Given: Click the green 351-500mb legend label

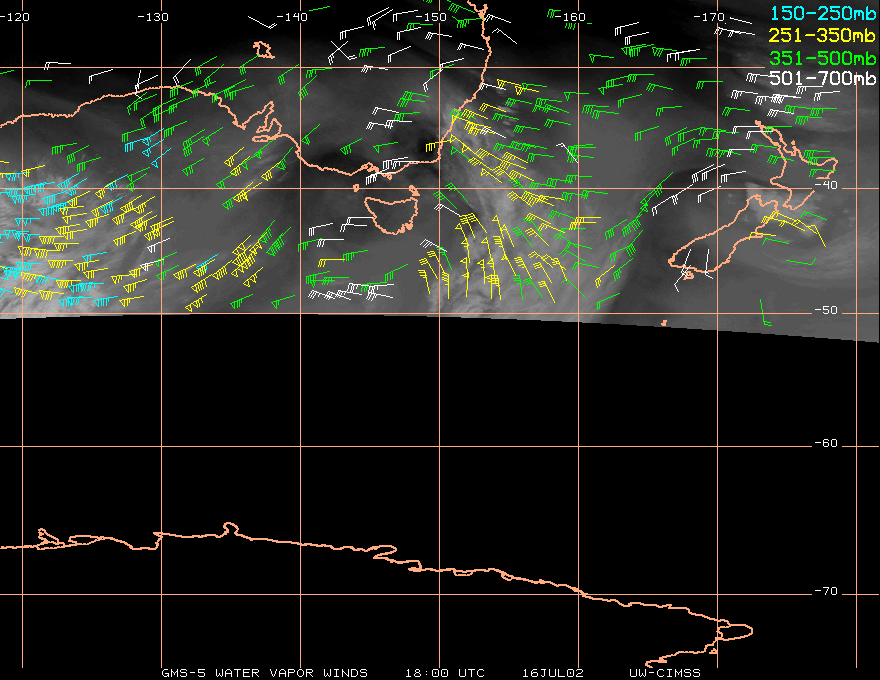Looking at the screenshot, I should tap(823, 56).
